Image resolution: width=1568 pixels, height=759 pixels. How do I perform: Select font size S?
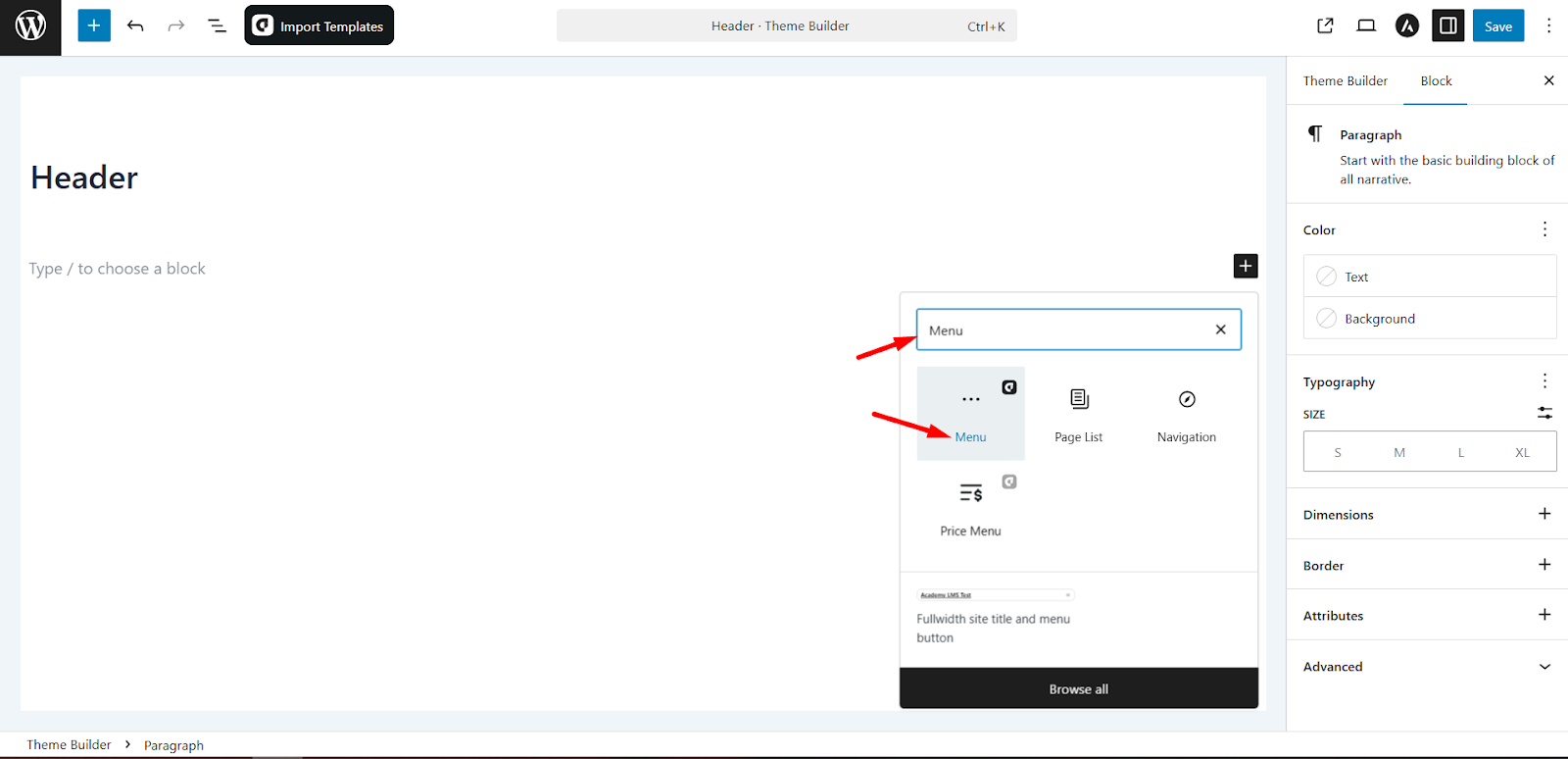(x=1338, y=452)
